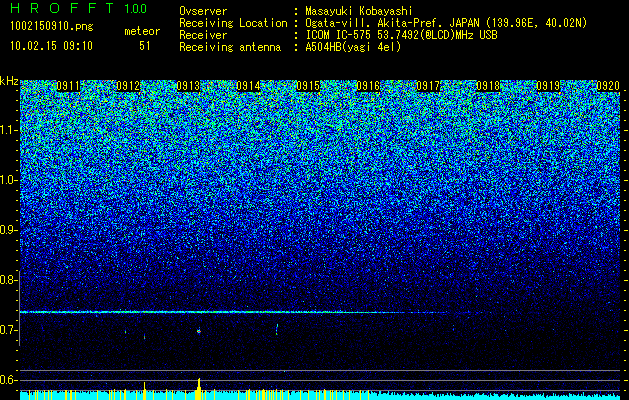Click the 0.9 kHz axis label
629x400 pixels.
click(8, 230)
